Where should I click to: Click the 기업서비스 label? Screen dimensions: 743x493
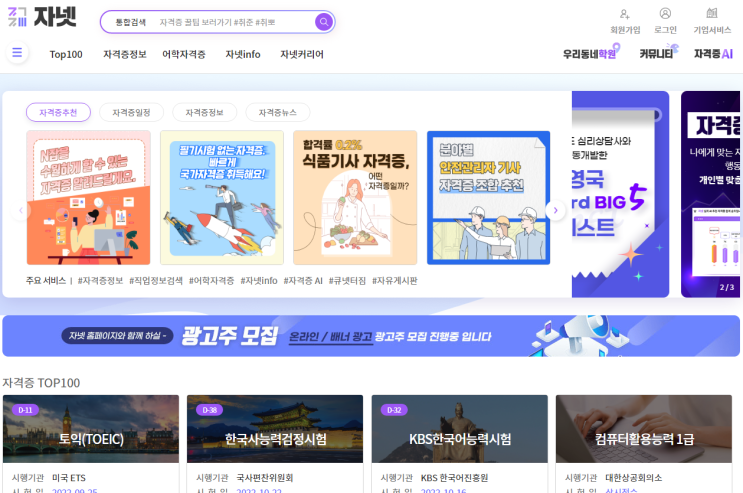[x=712, y=30]
